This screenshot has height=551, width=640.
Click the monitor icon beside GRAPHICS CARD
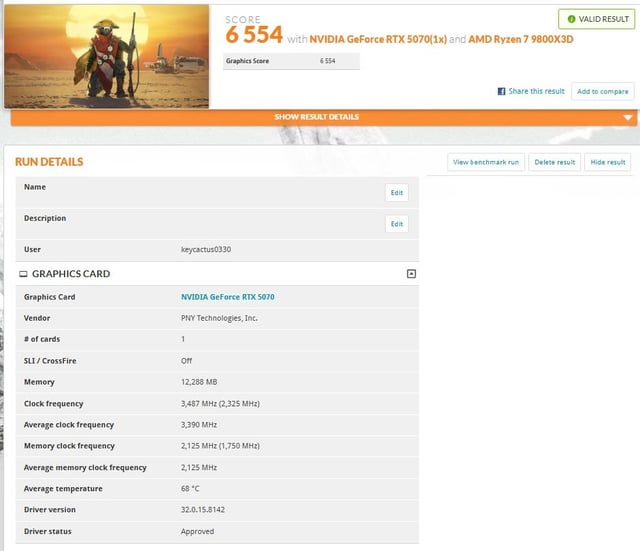(x=23, y=274)
